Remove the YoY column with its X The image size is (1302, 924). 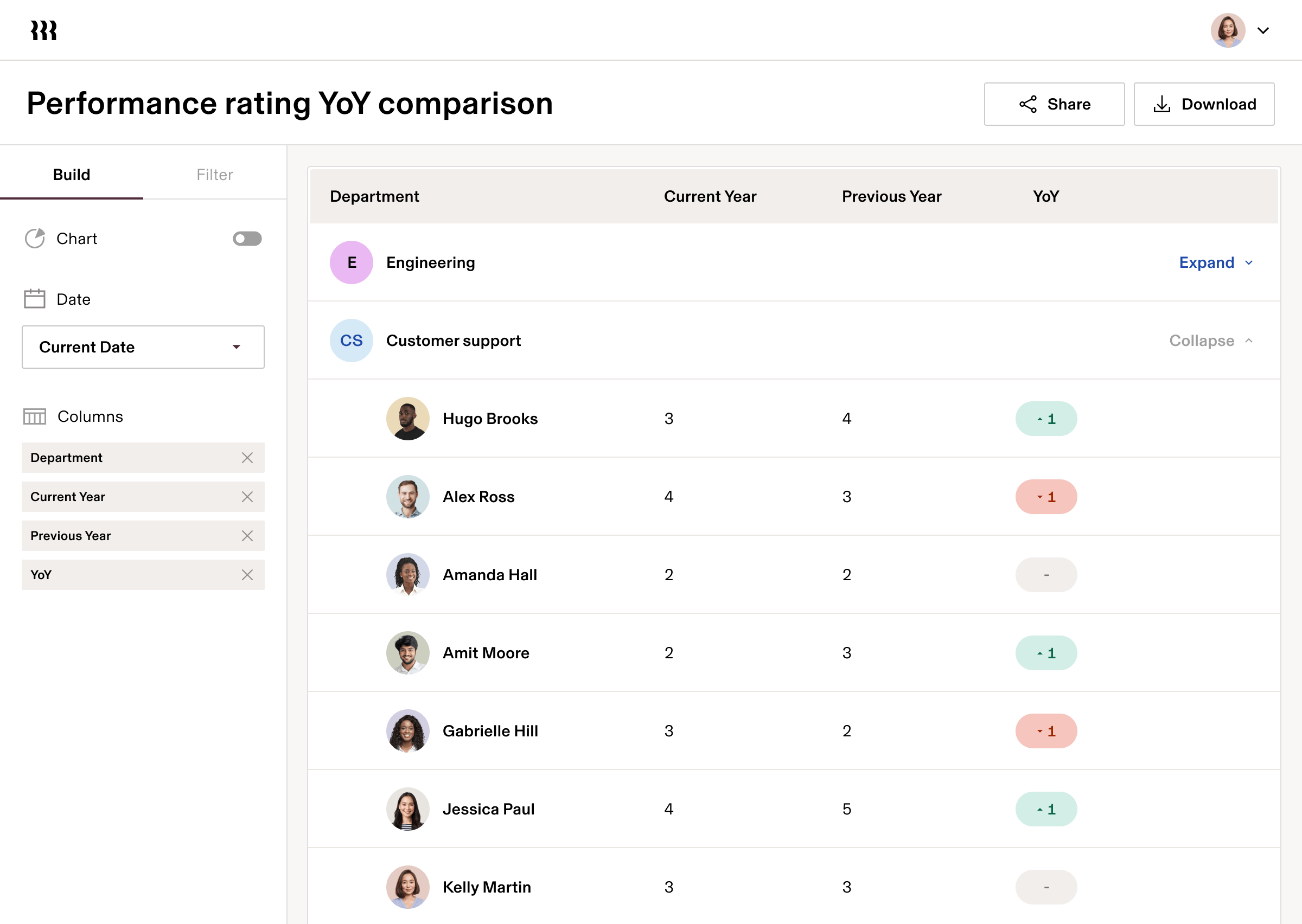tap(247, 575)
